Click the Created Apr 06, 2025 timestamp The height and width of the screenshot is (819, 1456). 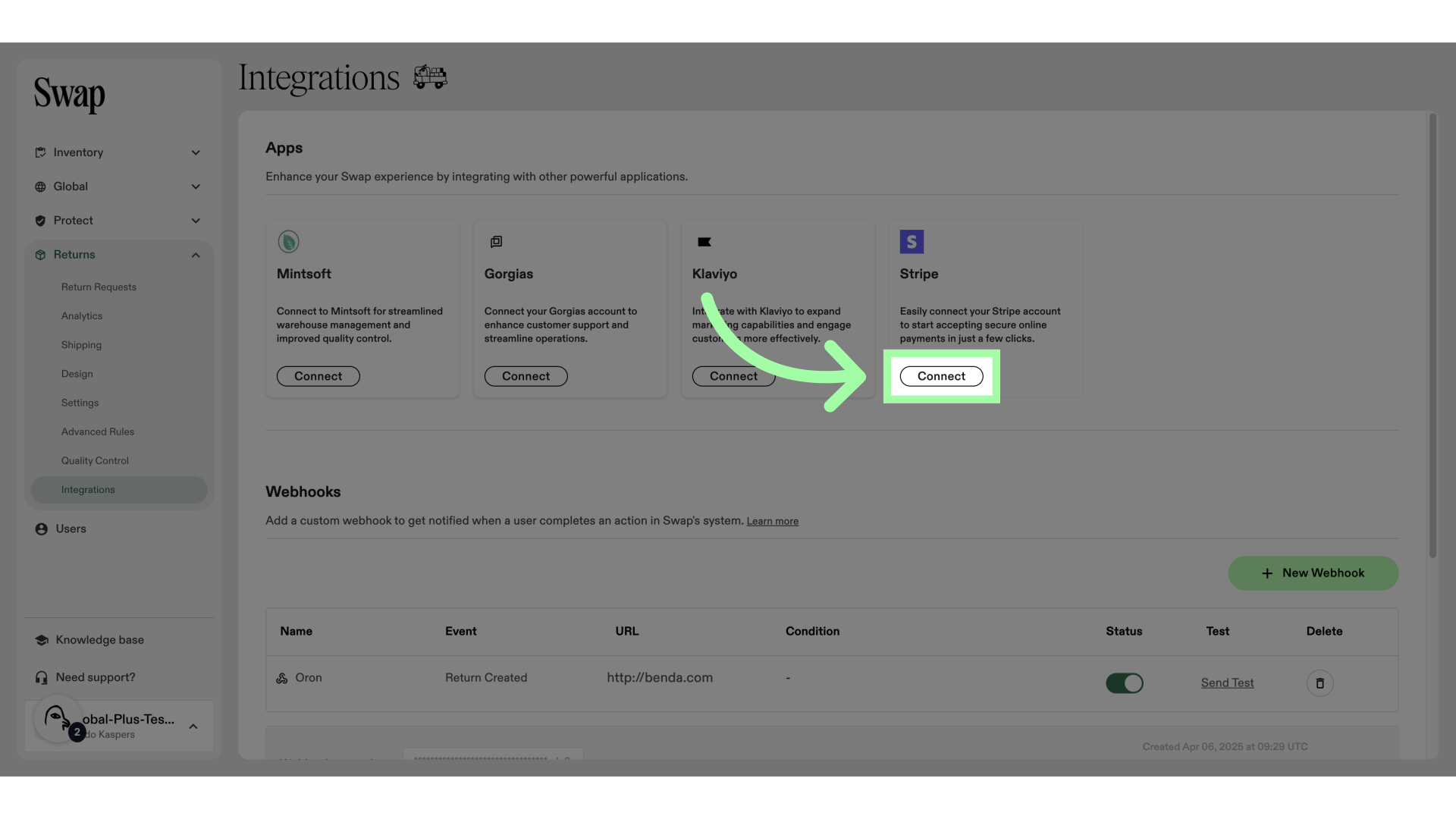1225,747
